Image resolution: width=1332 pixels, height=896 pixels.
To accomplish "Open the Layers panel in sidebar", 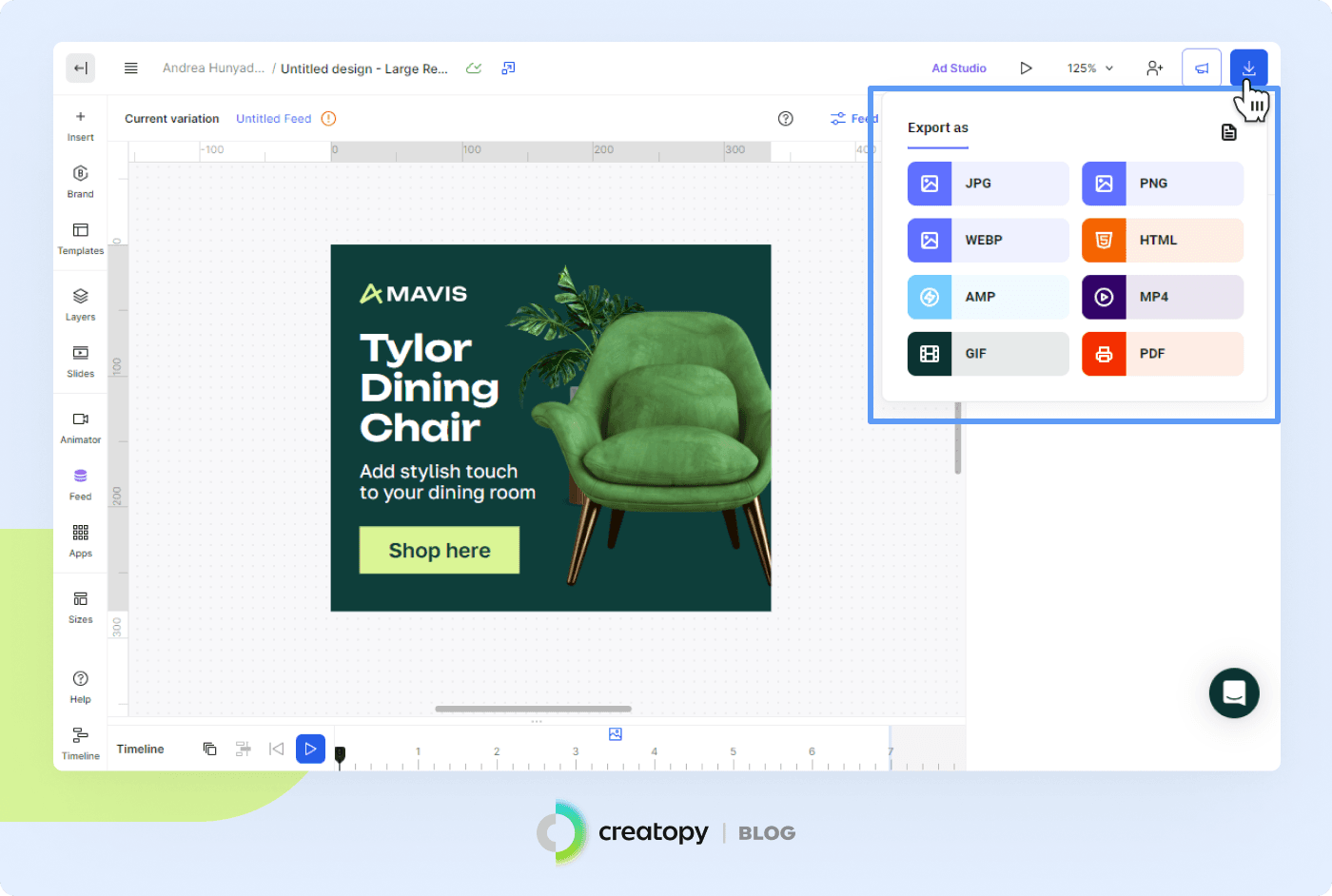I will (80, 303).
